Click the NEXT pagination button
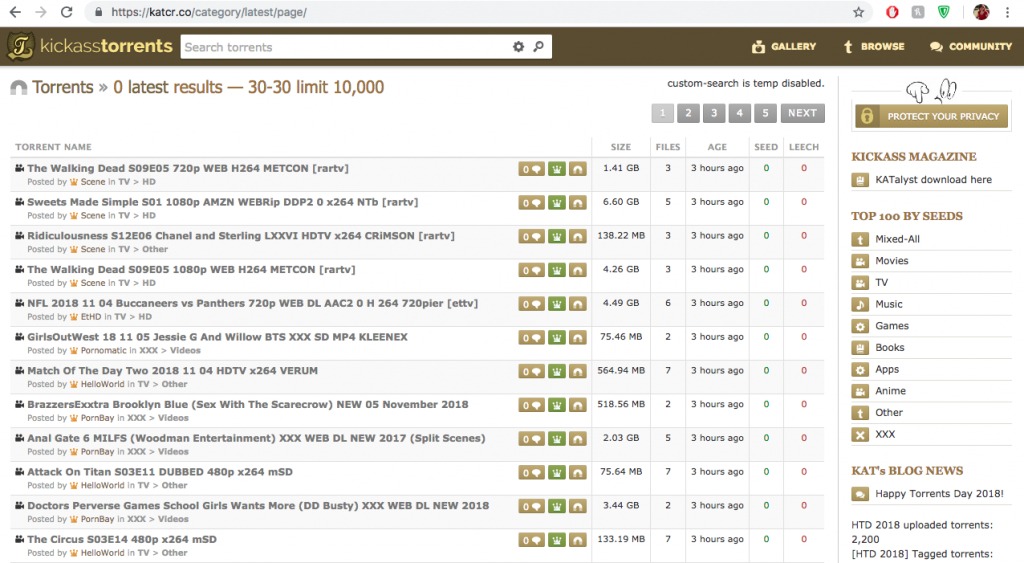The height and width of the screenshot is (563, 1024). point(802,113)
